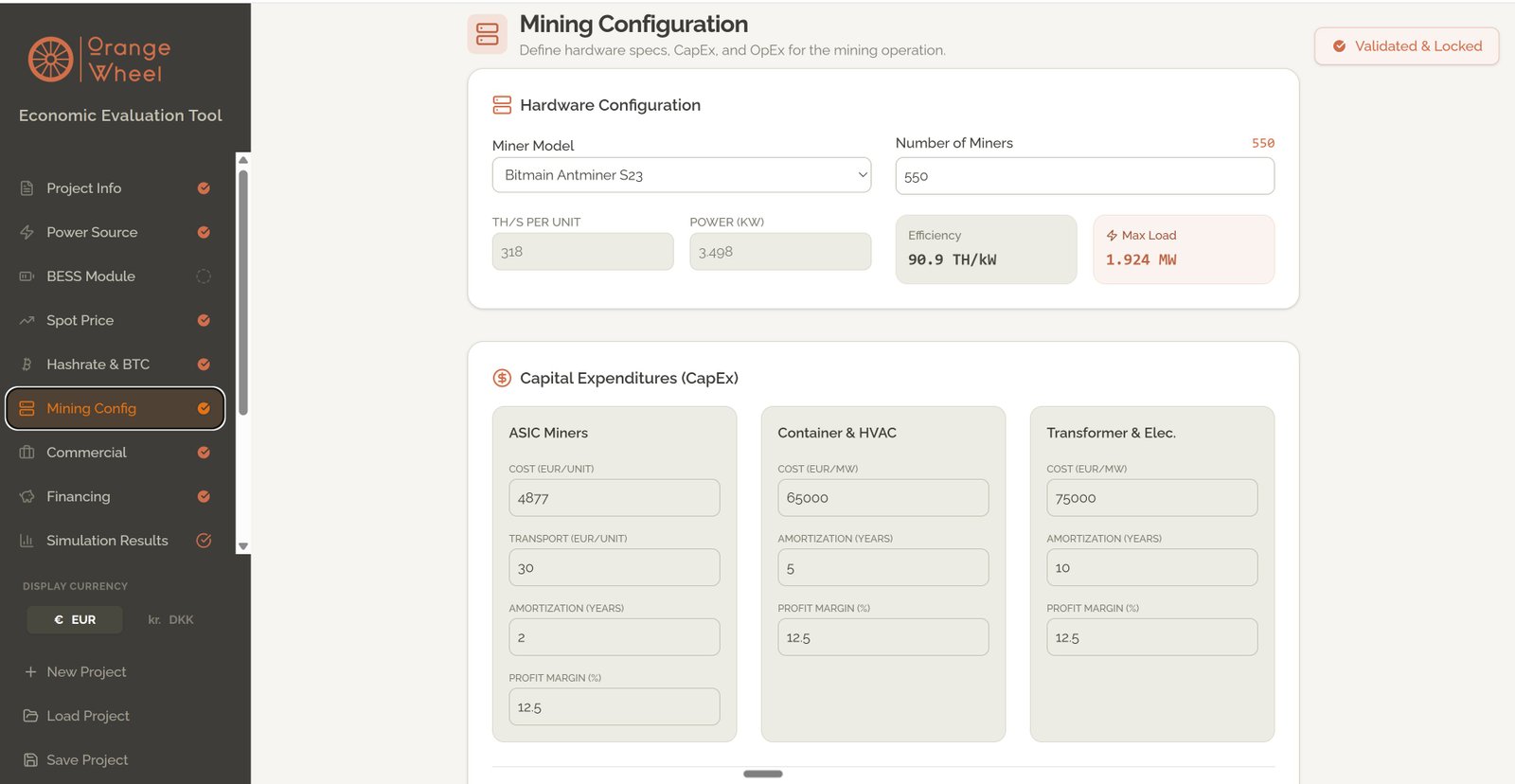
Task: Click the Financing piggy bank icon
Action: pyautogui.click(x=27, y=496)
